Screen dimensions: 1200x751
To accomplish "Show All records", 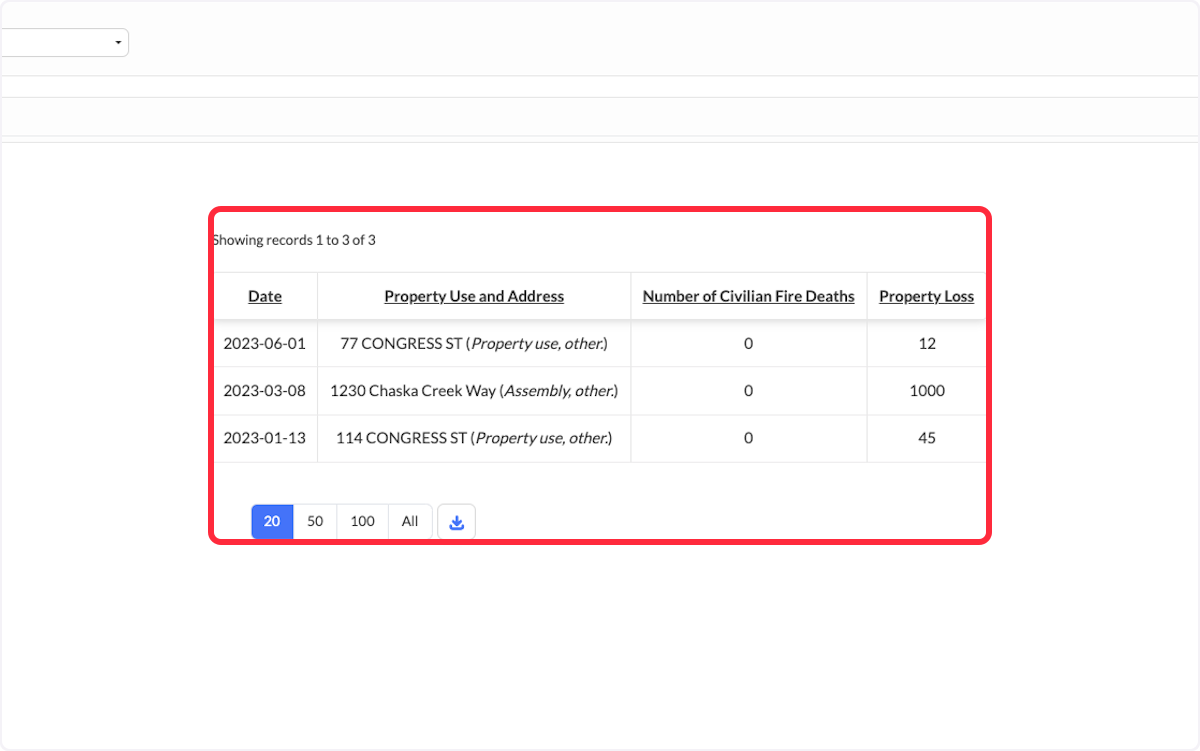I will point(410,522).
